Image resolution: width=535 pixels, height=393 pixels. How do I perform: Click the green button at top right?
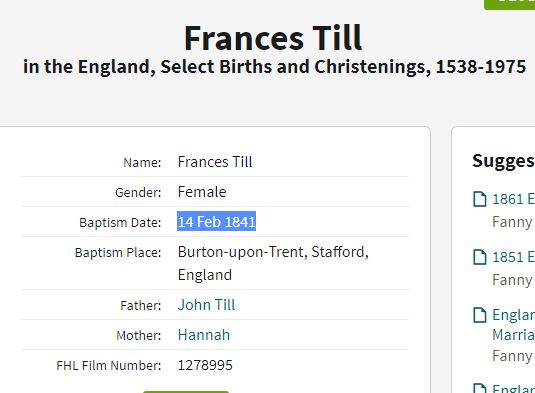tap(509, 4)
